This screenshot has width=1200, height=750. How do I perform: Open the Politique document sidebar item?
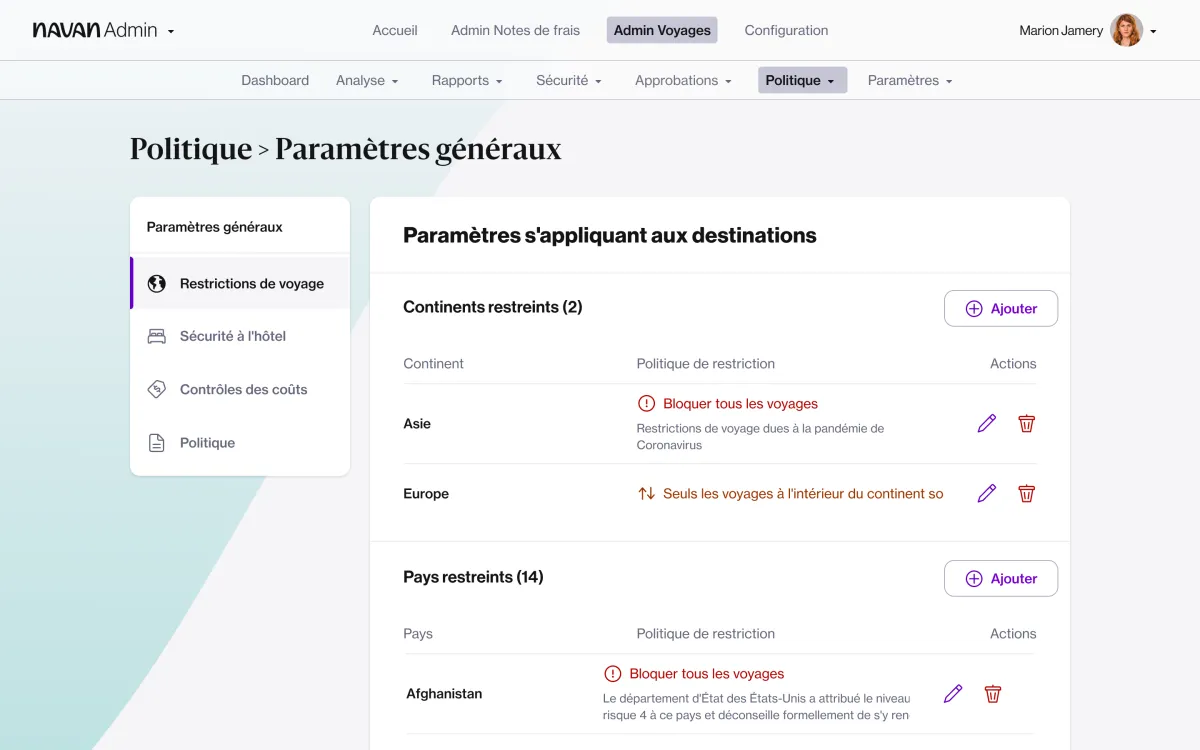pyautogui.click(x=207, y=442)
